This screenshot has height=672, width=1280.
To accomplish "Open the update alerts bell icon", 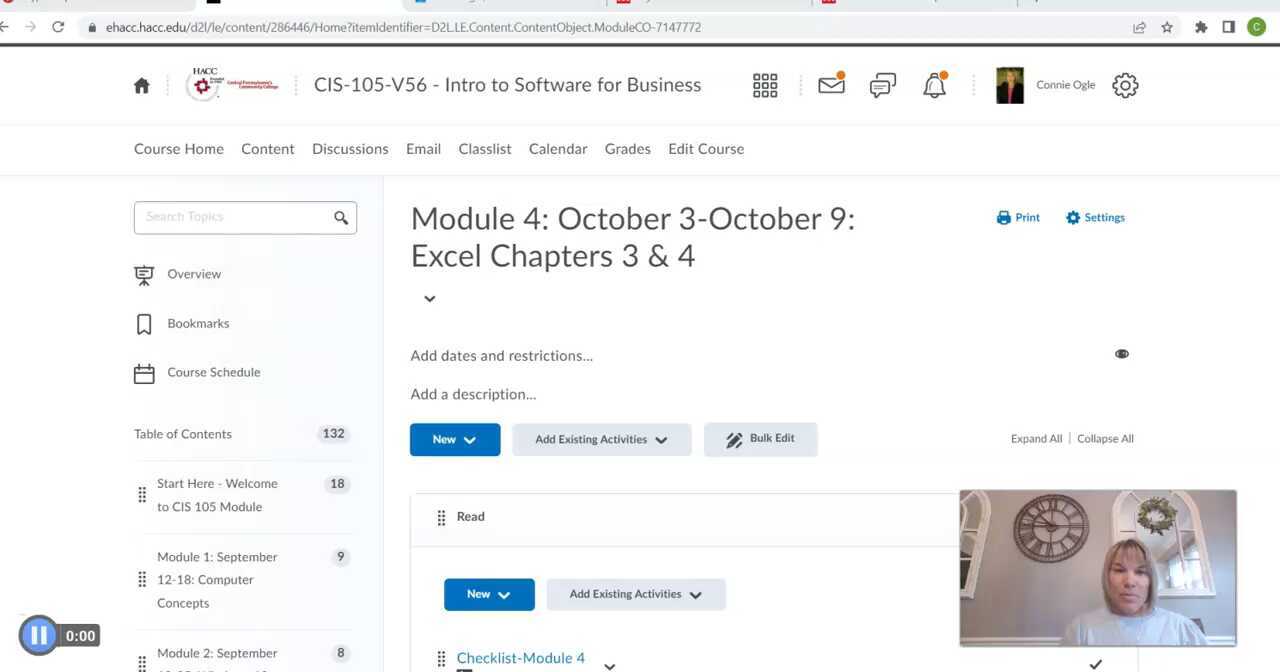I will pyautogui.click(x=934, y=86).
